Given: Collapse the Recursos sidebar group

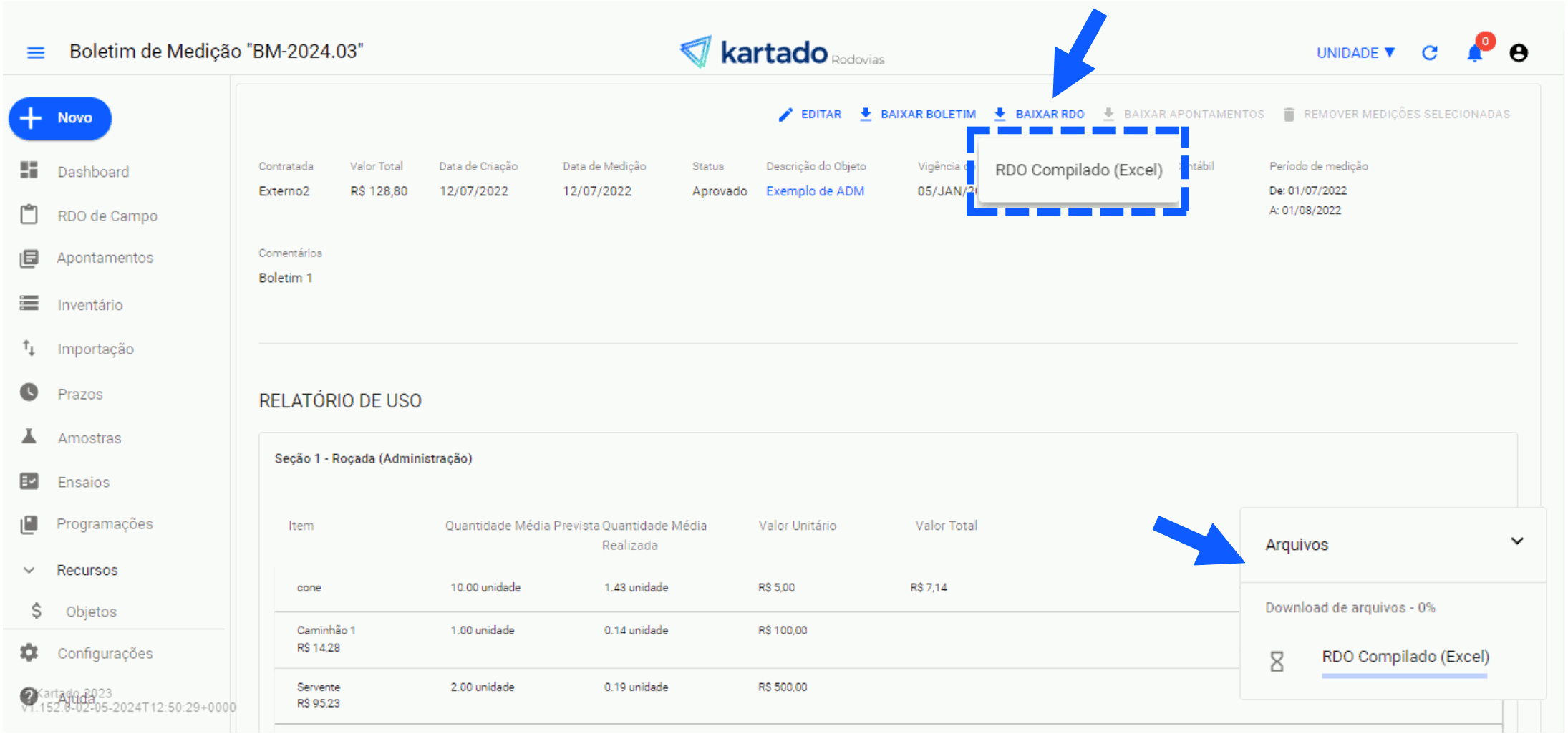Looking at the screenshot, I should click(29, 570).
